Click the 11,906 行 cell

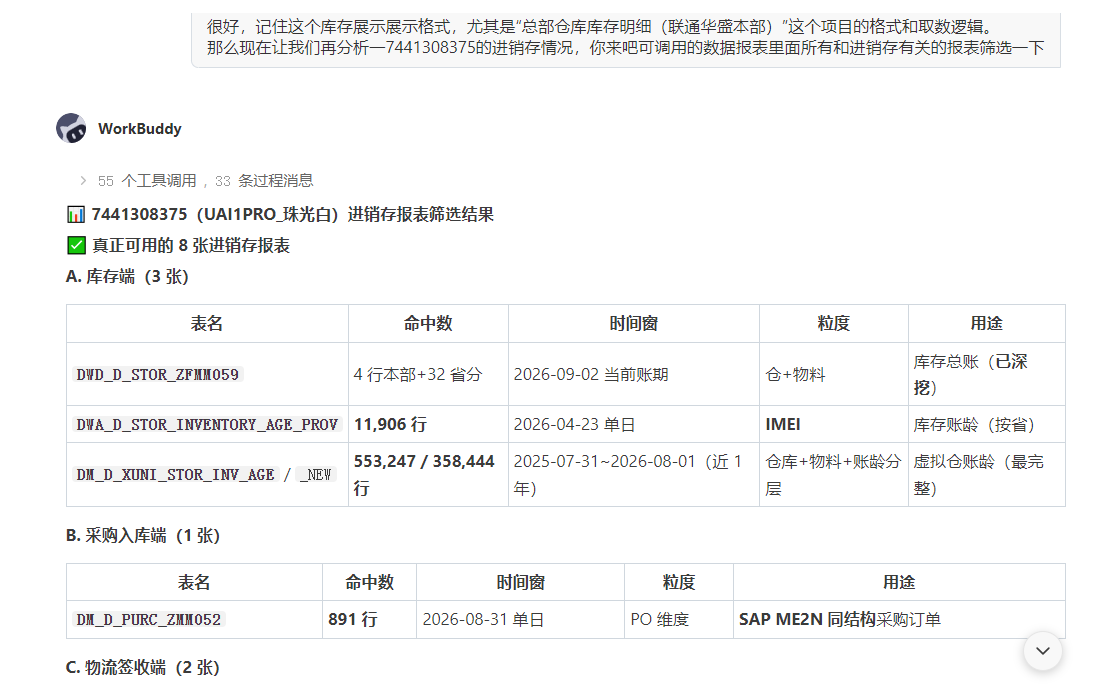428,424
